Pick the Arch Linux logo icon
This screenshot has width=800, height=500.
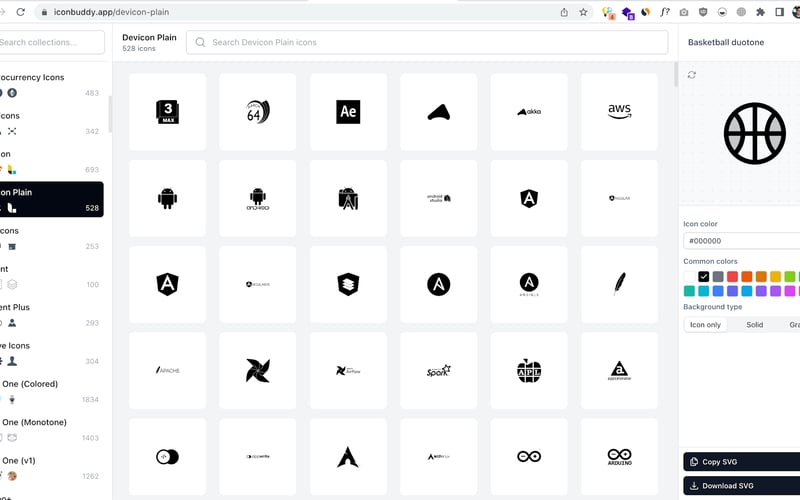[x=348, y=457]
